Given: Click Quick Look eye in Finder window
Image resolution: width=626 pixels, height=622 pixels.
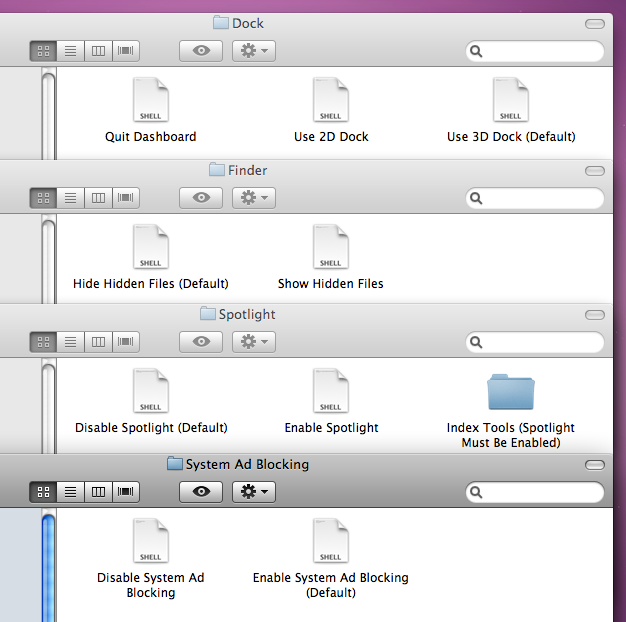Looking at the screenshot, I should click(201, 198).
